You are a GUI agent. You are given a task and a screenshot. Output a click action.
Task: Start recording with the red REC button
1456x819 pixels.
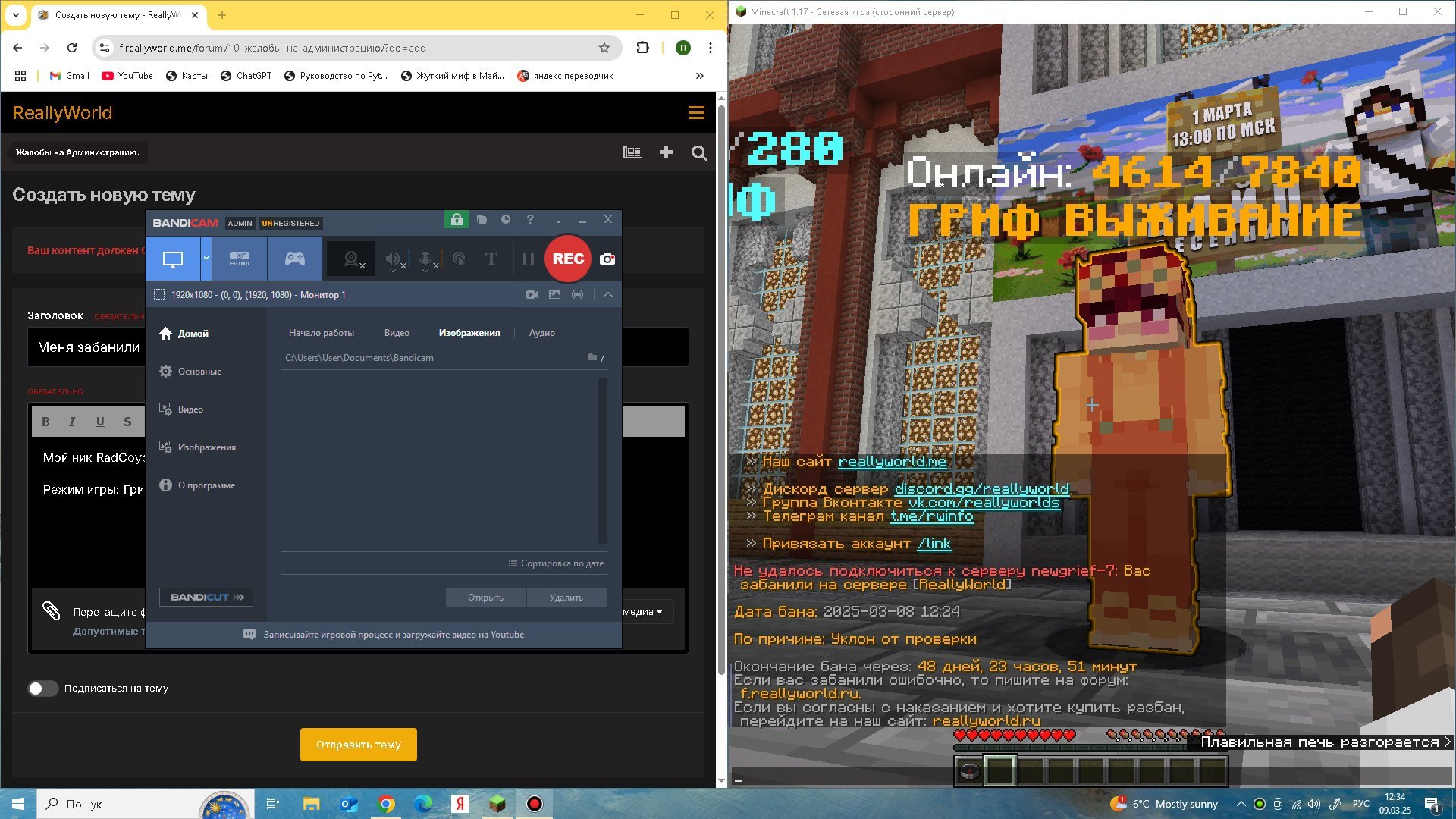coord(567,259)
